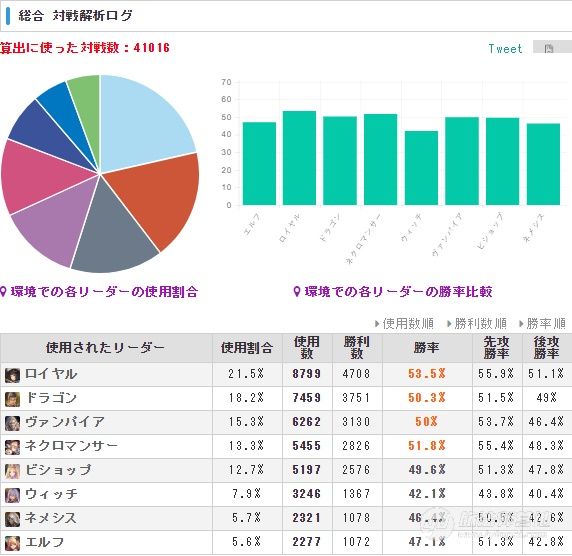572x556 pixels.
Task: Click the エルフ leader portrait icon
Action: pyautogui.click(x=12, y=543)
